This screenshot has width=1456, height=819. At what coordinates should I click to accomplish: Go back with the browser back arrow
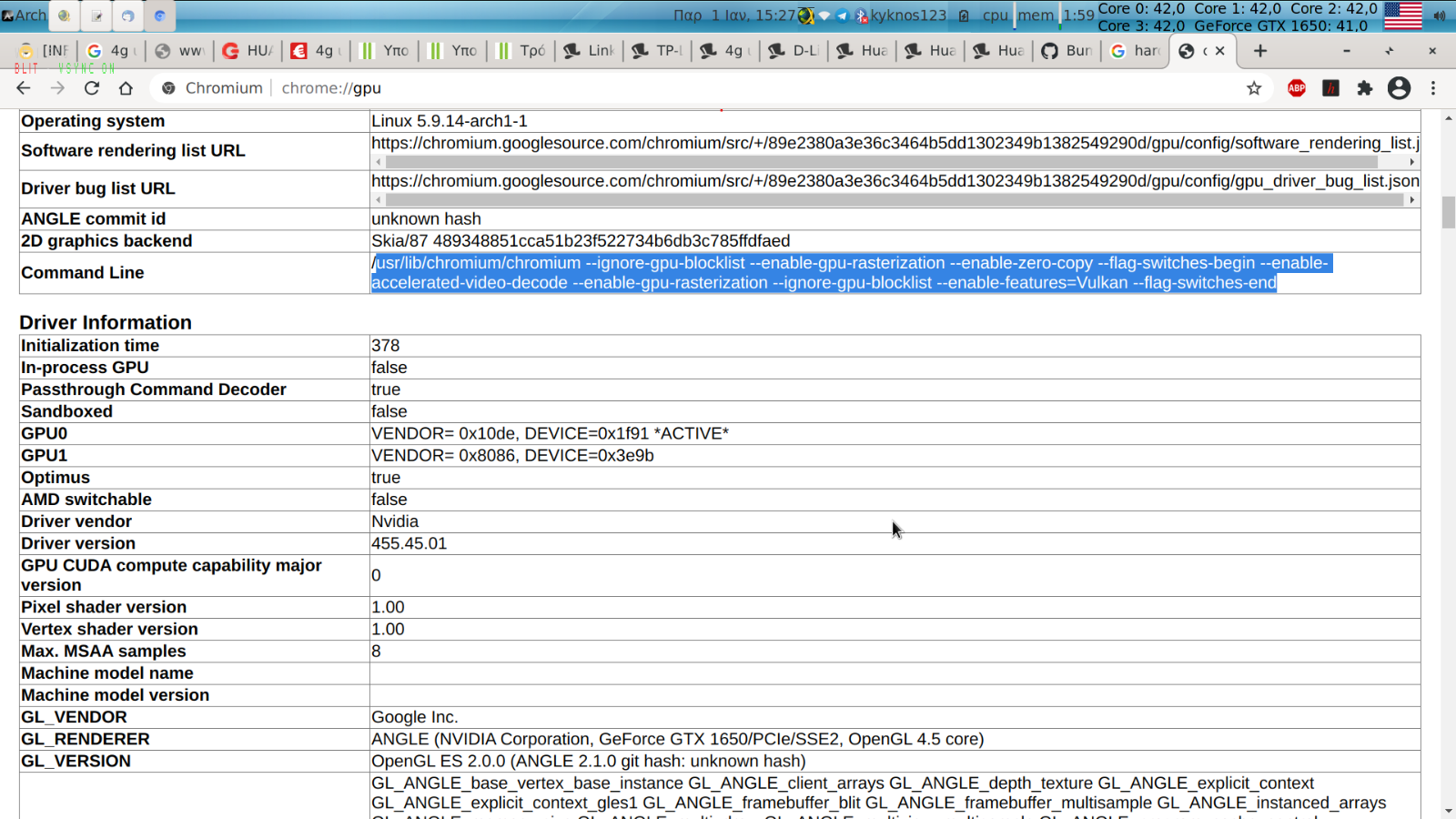pos(24,88)
